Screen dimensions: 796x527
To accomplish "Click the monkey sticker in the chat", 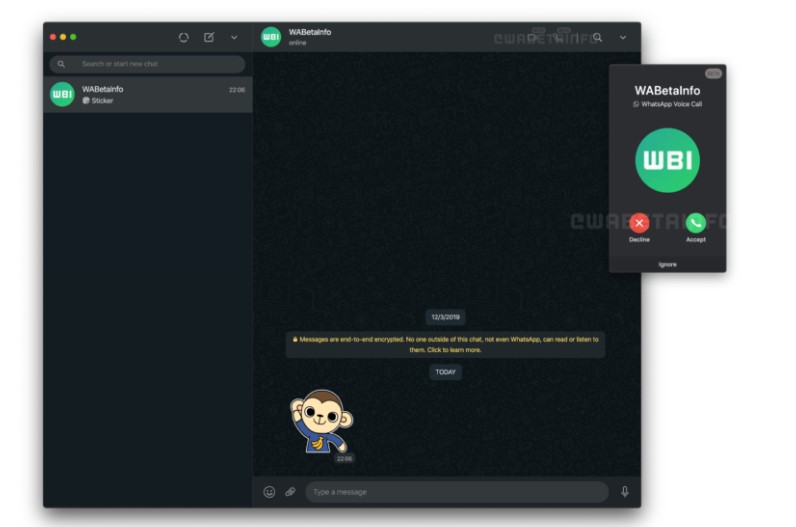I will point(318,422).
